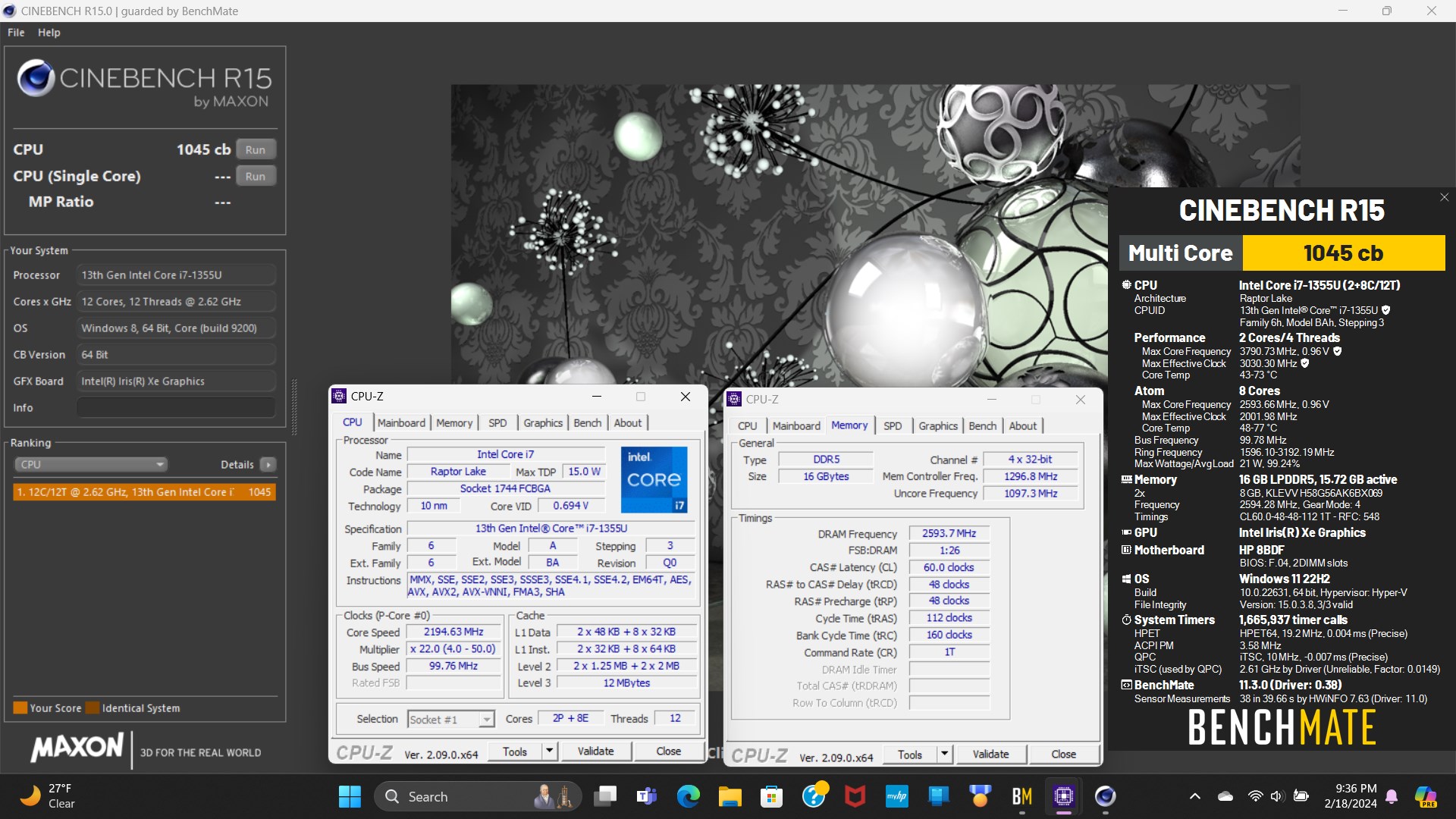This screenshot has height=819, width=1456.
Task: Click the Intel Core i7 logo
Action: click(x=654, y=480)
